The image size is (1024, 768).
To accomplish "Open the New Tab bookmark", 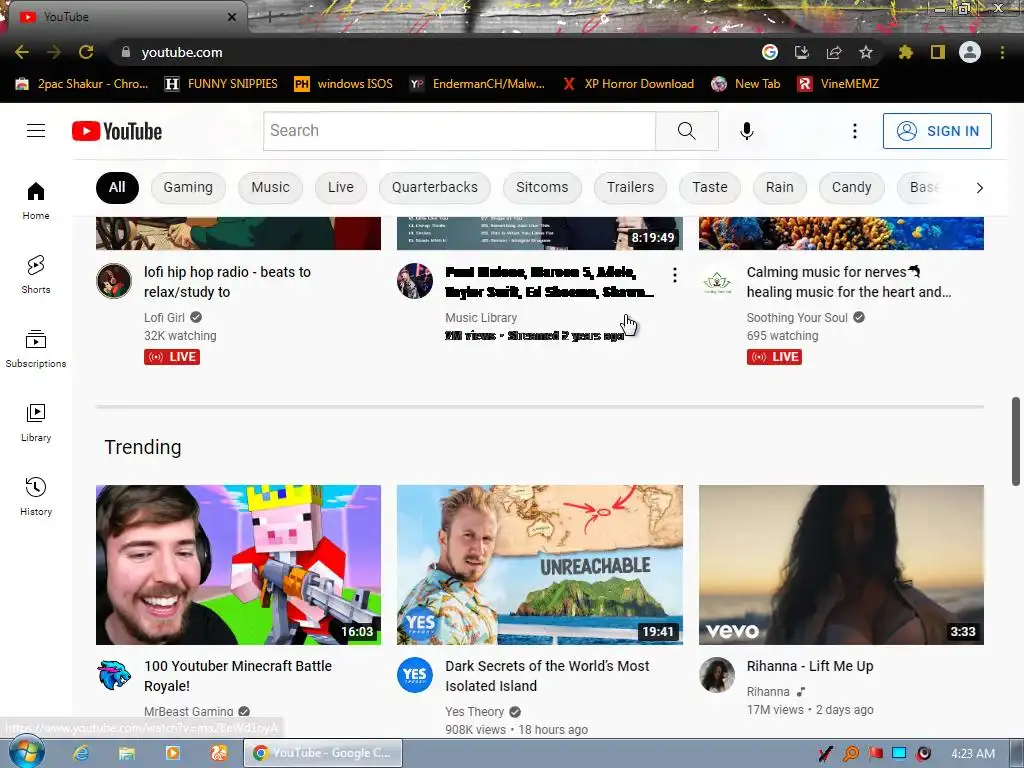I will [x=746, y=84].
